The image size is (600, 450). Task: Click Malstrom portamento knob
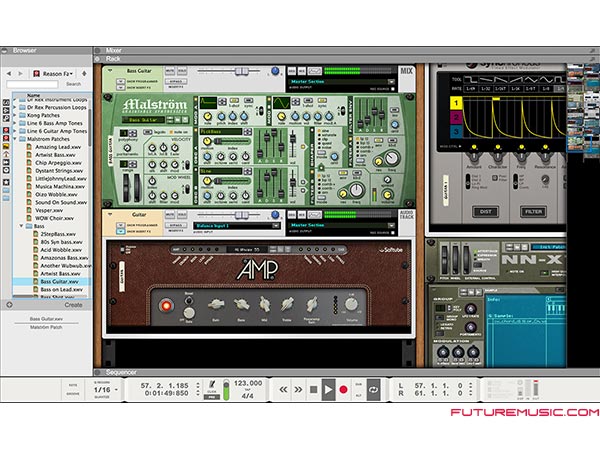coord(127,148)
